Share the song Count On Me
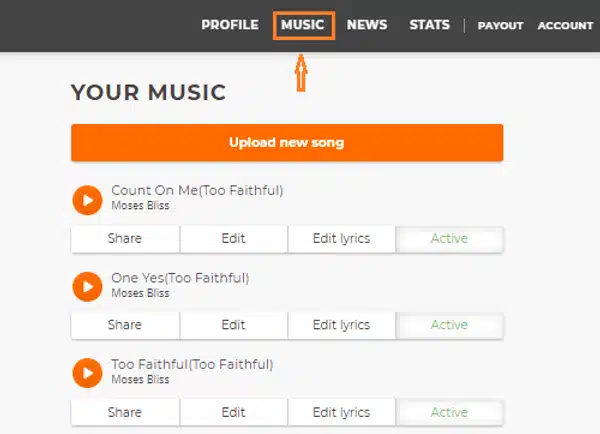Image resolution: width=600 pixels, height=434 pixels. tap(125, 239)
